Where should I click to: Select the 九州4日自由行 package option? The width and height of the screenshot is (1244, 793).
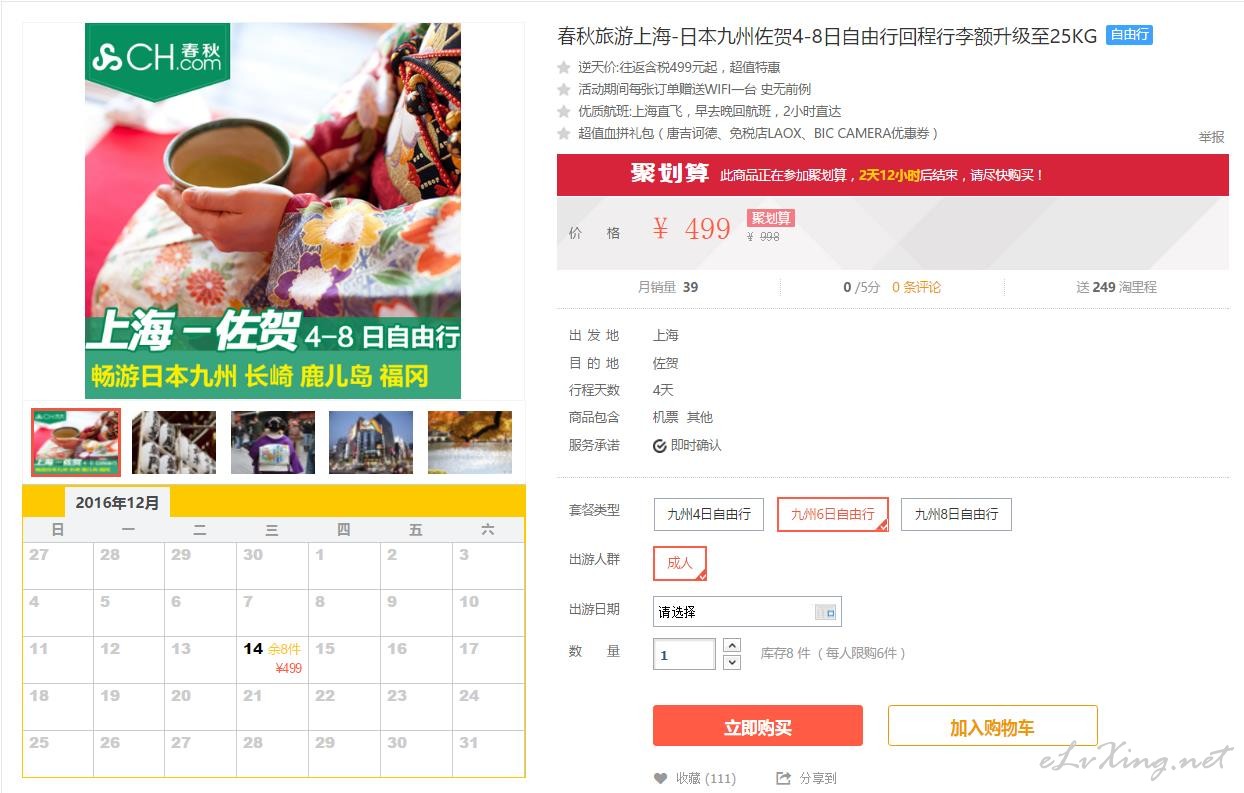click(709, 514)
